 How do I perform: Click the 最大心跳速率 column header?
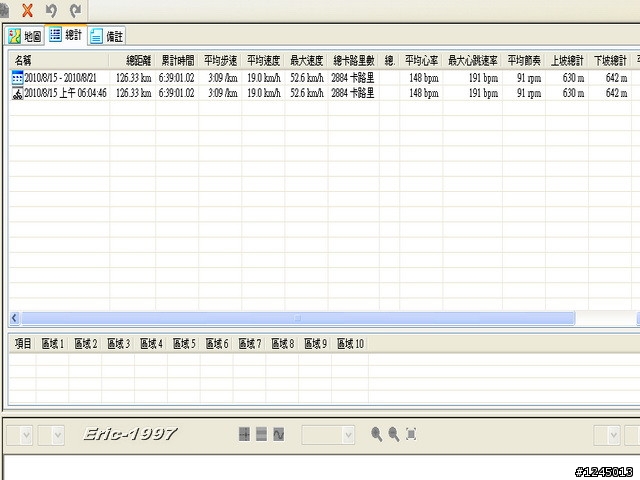point(473,61)
